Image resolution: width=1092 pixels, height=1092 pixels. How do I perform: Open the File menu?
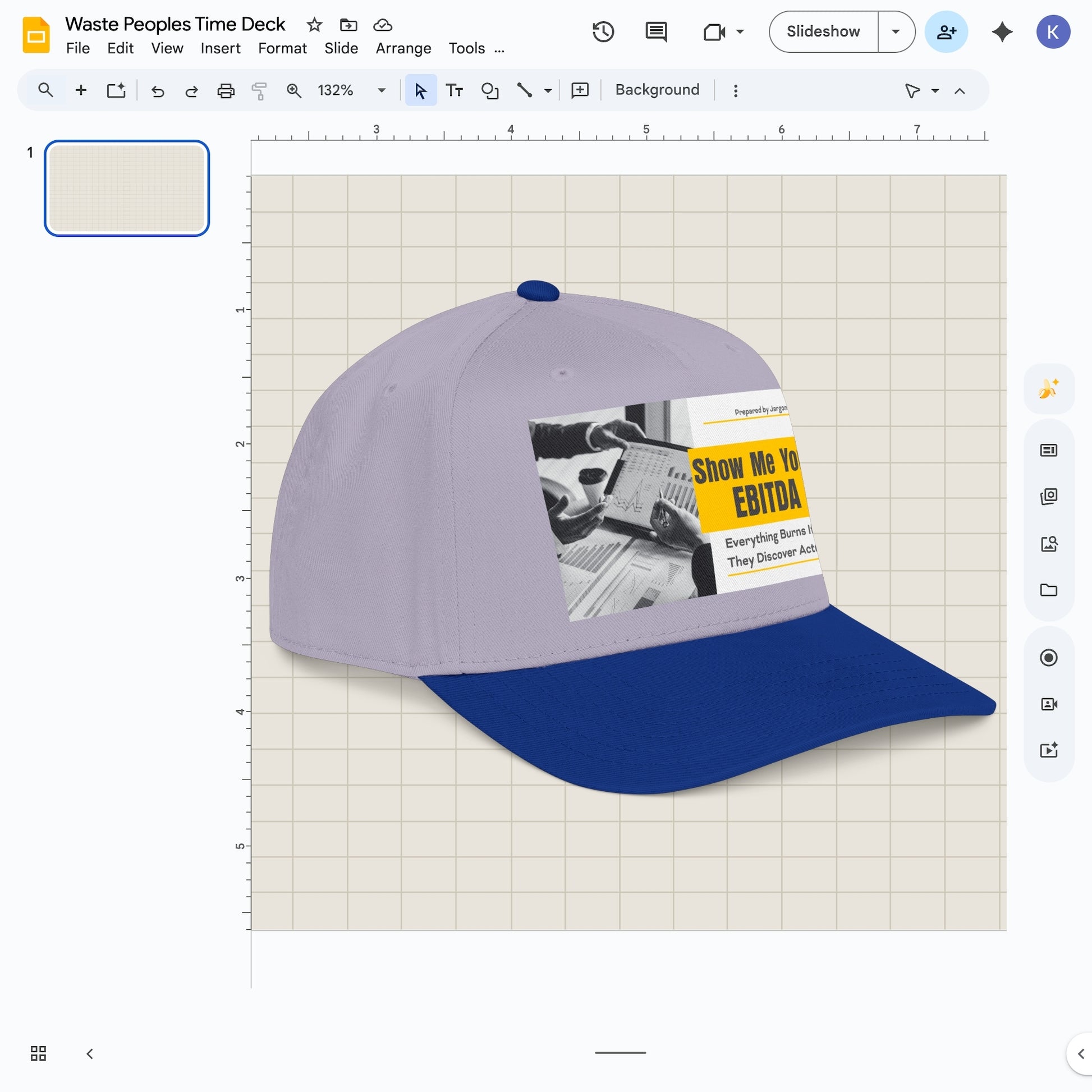[x=78, y=49]
